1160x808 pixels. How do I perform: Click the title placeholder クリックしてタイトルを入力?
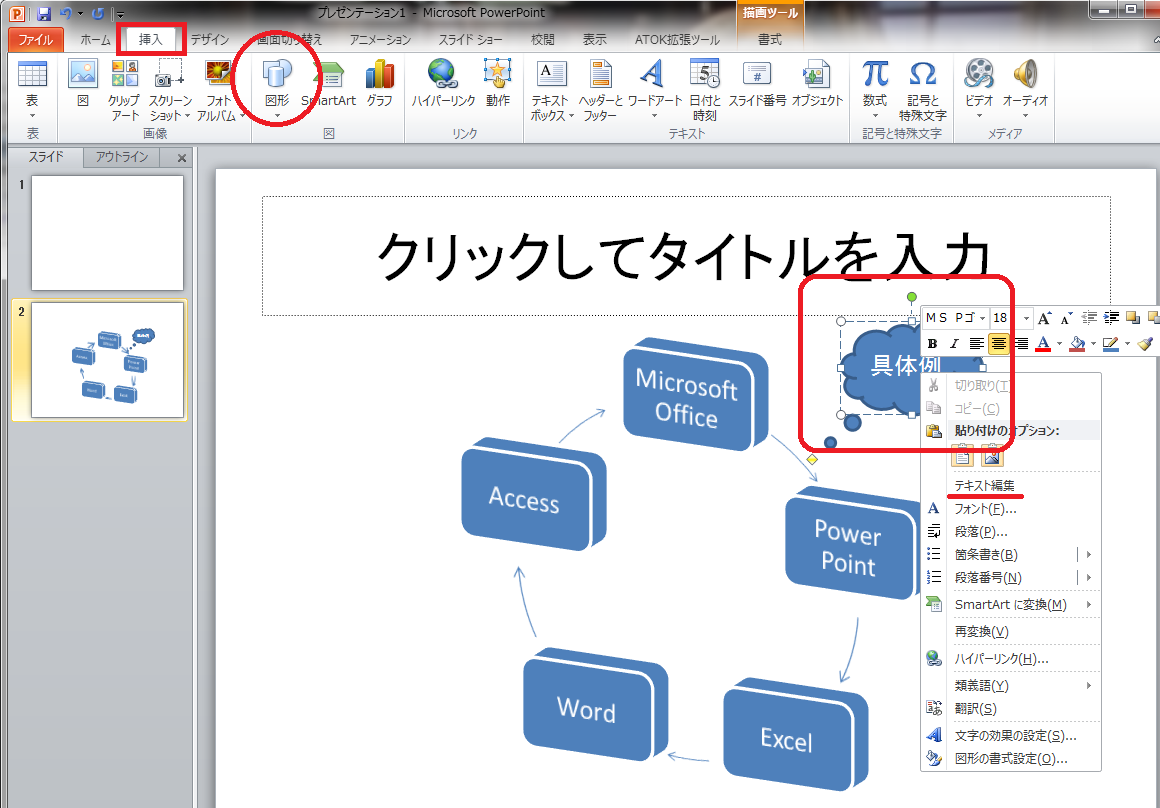click(x=687, y=256)
